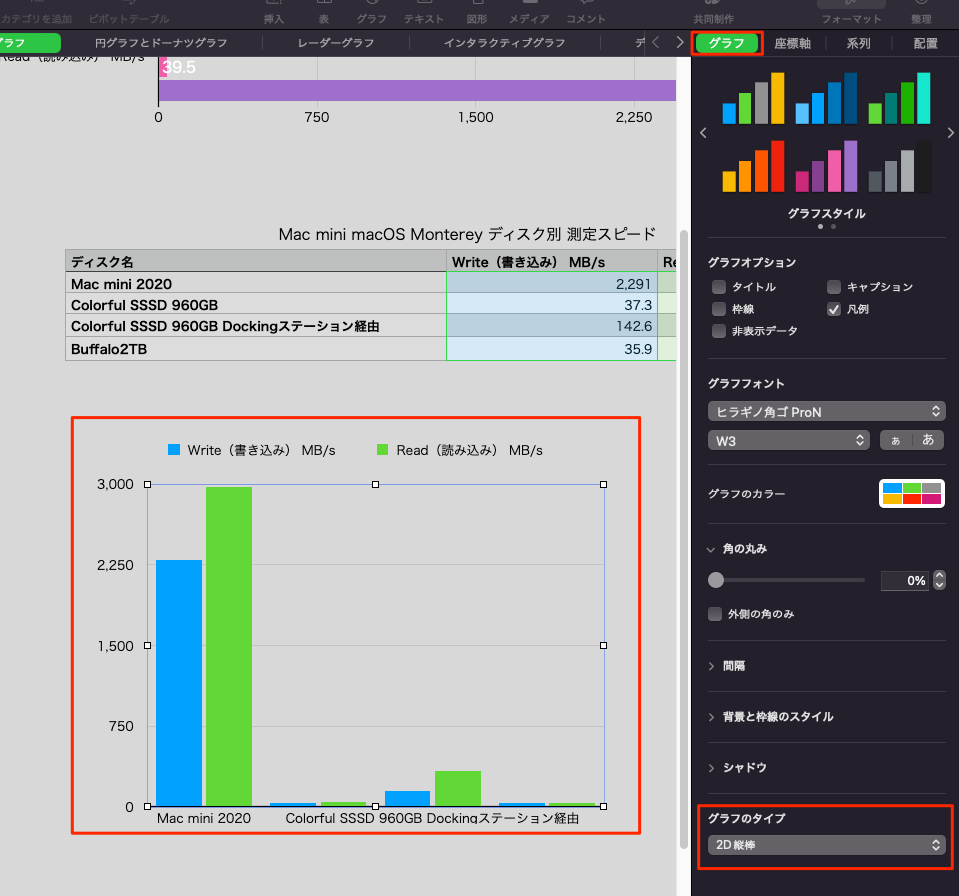
Task: Click the corner radius percentage stepper
Action: [x=940, y=580]
